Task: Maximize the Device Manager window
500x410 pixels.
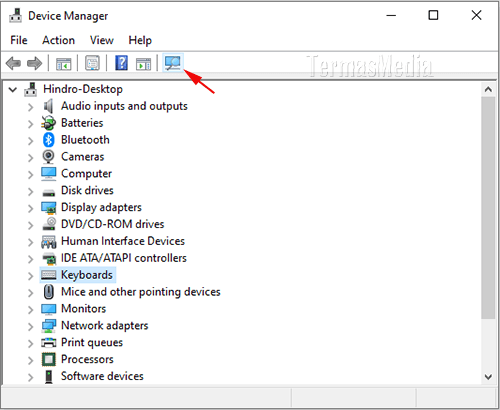Action: (433, 15)
